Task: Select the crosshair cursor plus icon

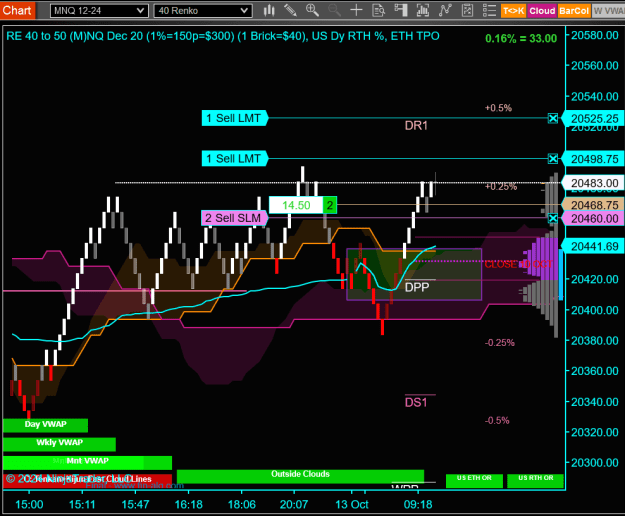Action: pos(356,10)
